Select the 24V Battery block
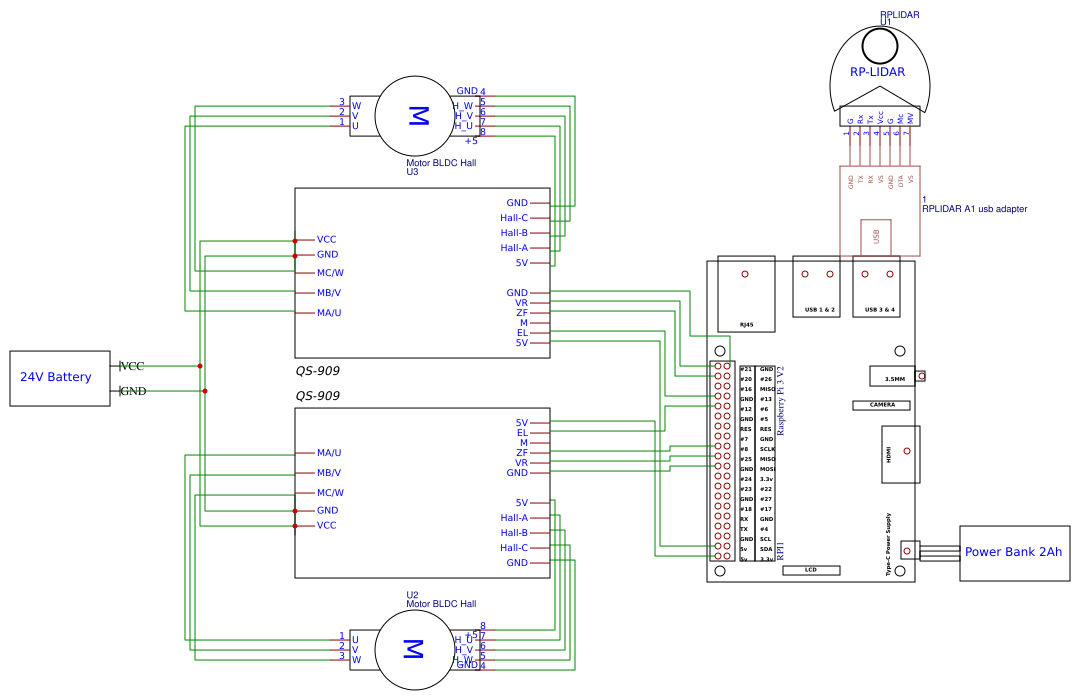This screenshot has height=700, width=1080. click(60, 378)
